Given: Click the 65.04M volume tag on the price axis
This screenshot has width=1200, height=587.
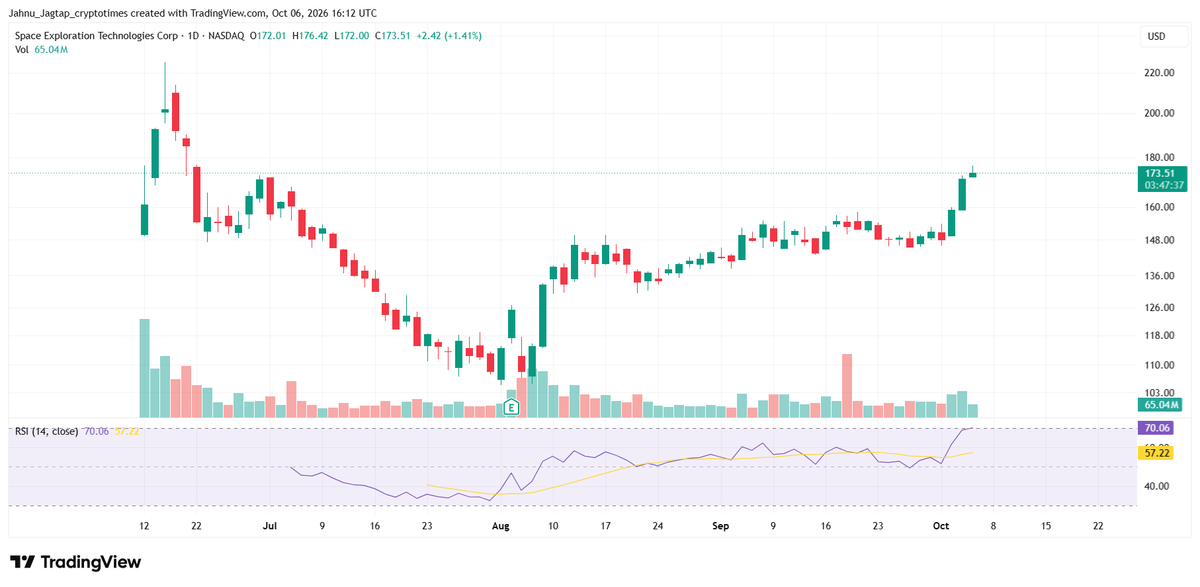Looking at the screenshot, I should (x=1162, y=405).
